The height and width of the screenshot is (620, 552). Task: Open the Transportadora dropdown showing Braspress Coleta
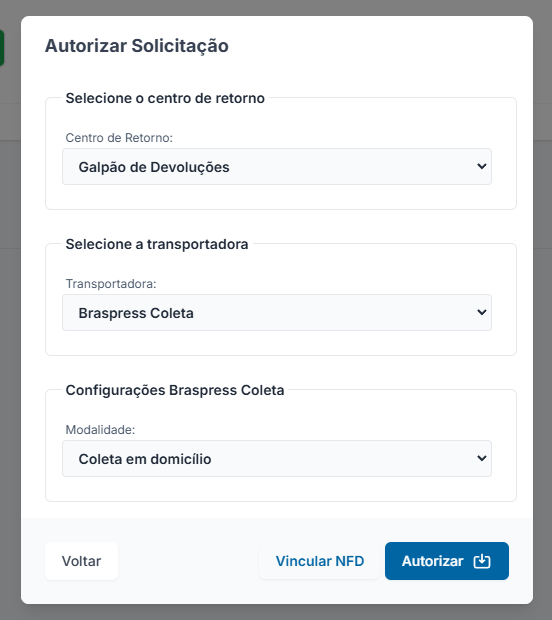(x=277, y=312)
